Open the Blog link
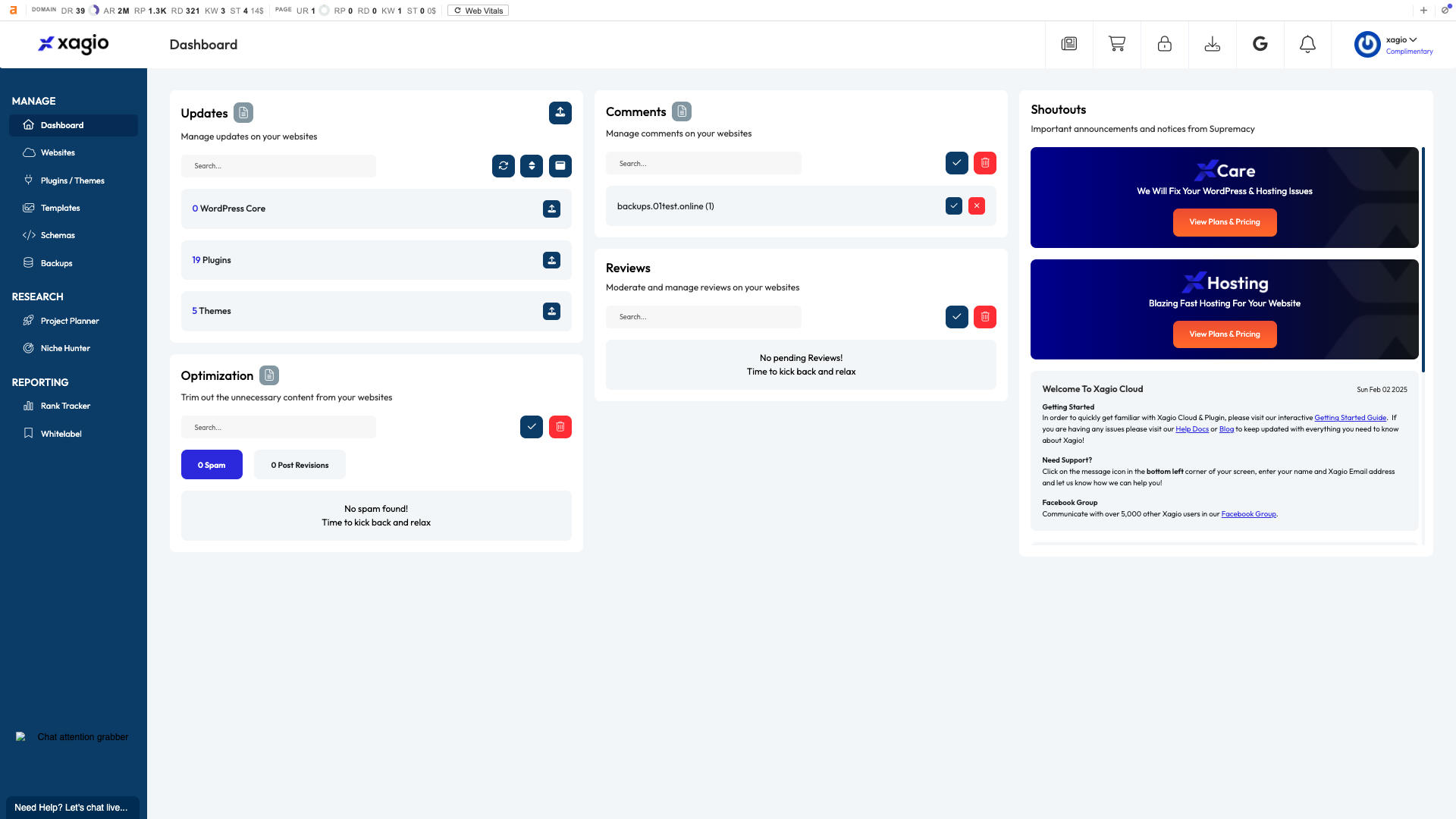This screenshot has width=1456, height=819. click(x=1226, y=429)
